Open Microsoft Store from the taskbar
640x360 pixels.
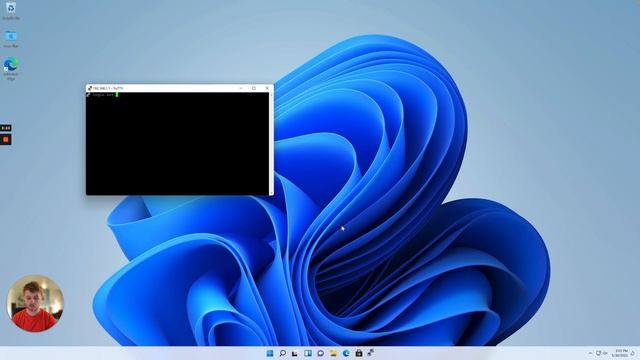(x=359, y=353)
